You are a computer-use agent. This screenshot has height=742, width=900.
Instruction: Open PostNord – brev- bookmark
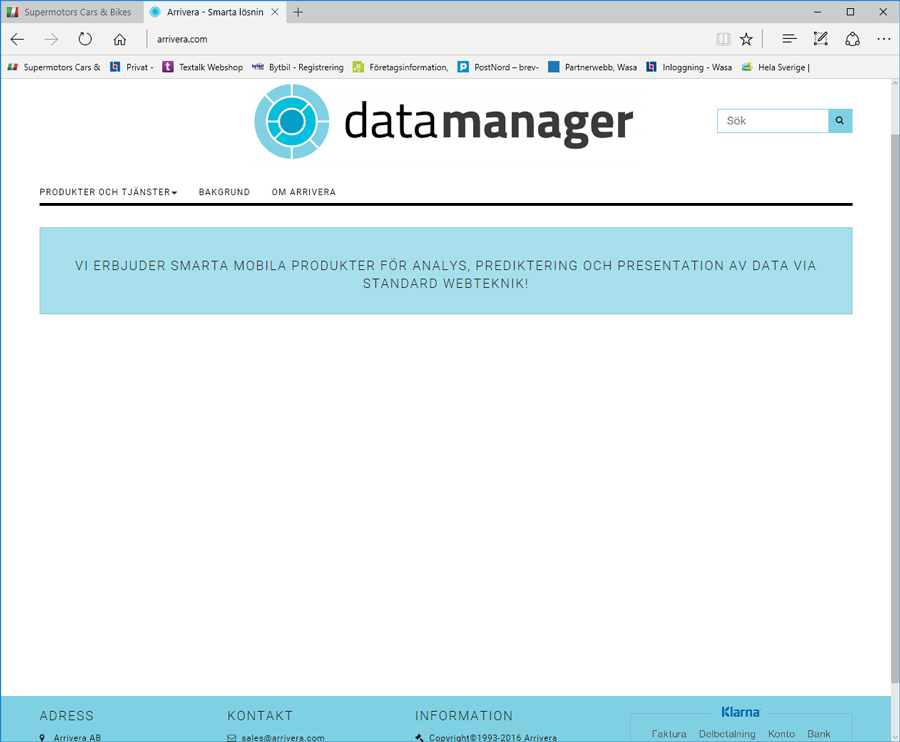[498, 67]
